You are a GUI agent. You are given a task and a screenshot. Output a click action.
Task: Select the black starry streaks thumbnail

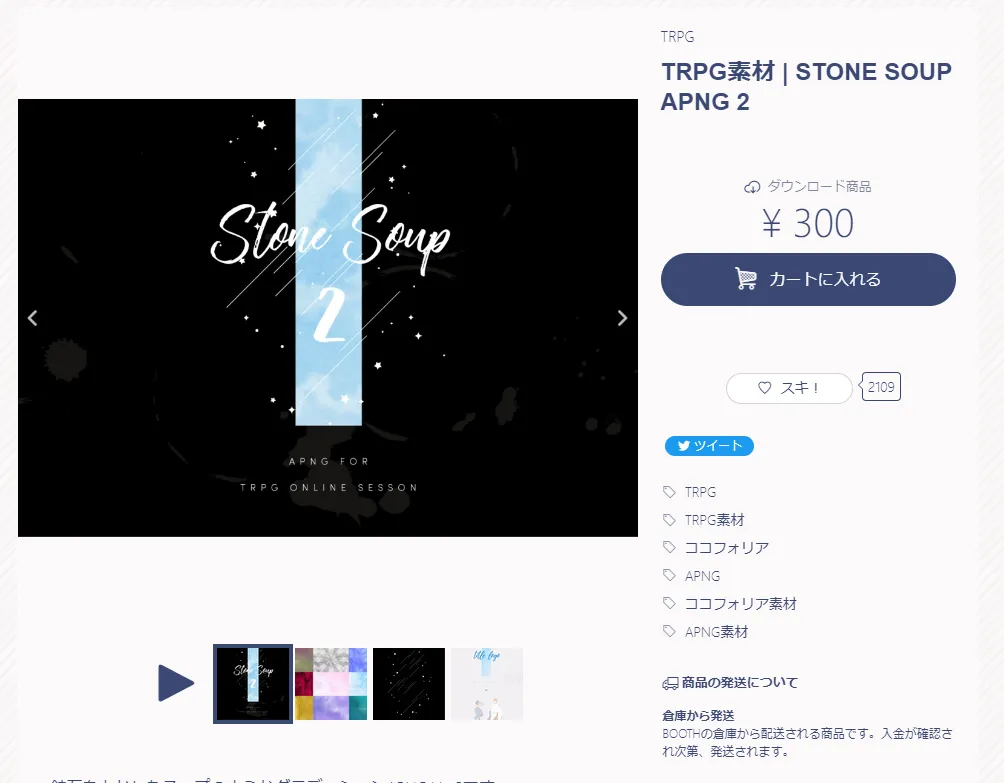click(409, 684)
